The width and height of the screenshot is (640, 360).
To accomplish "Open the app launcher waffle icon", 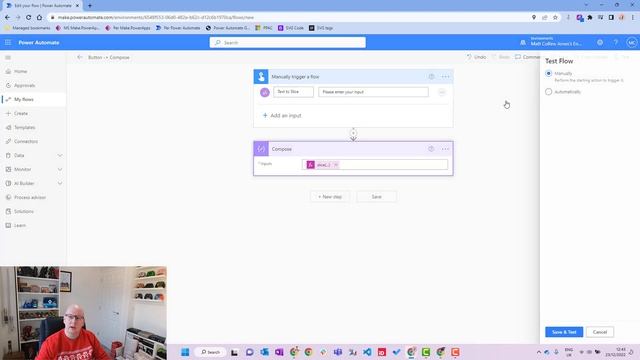I will tap(8, 42).
